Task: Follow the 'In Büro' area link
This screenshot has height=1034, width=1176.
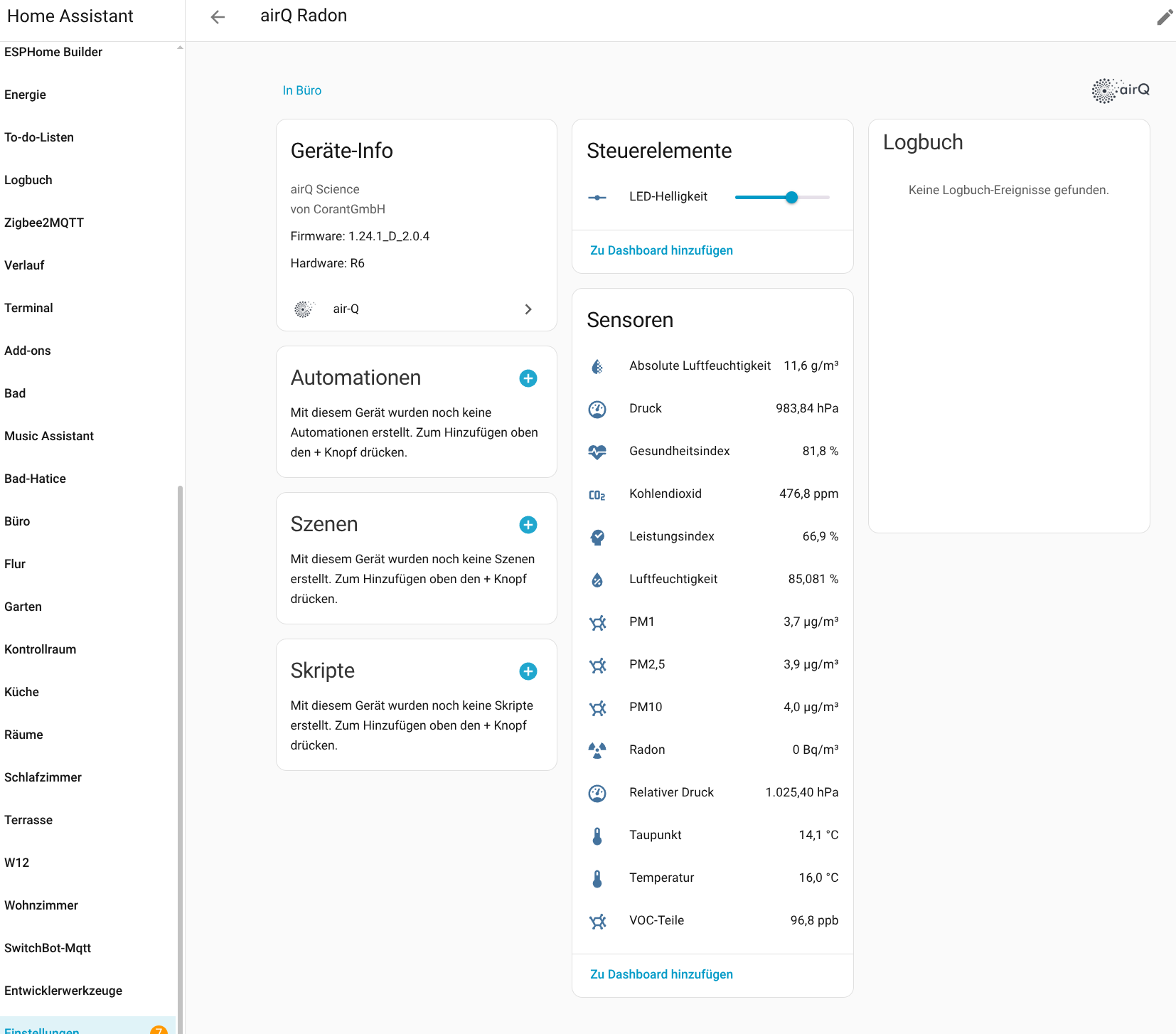Action: 302,90
